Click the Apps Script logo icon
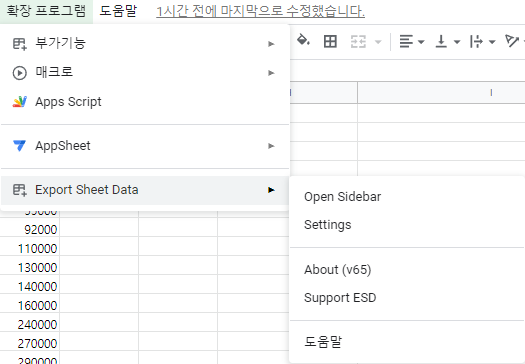 tap(20, 102)
